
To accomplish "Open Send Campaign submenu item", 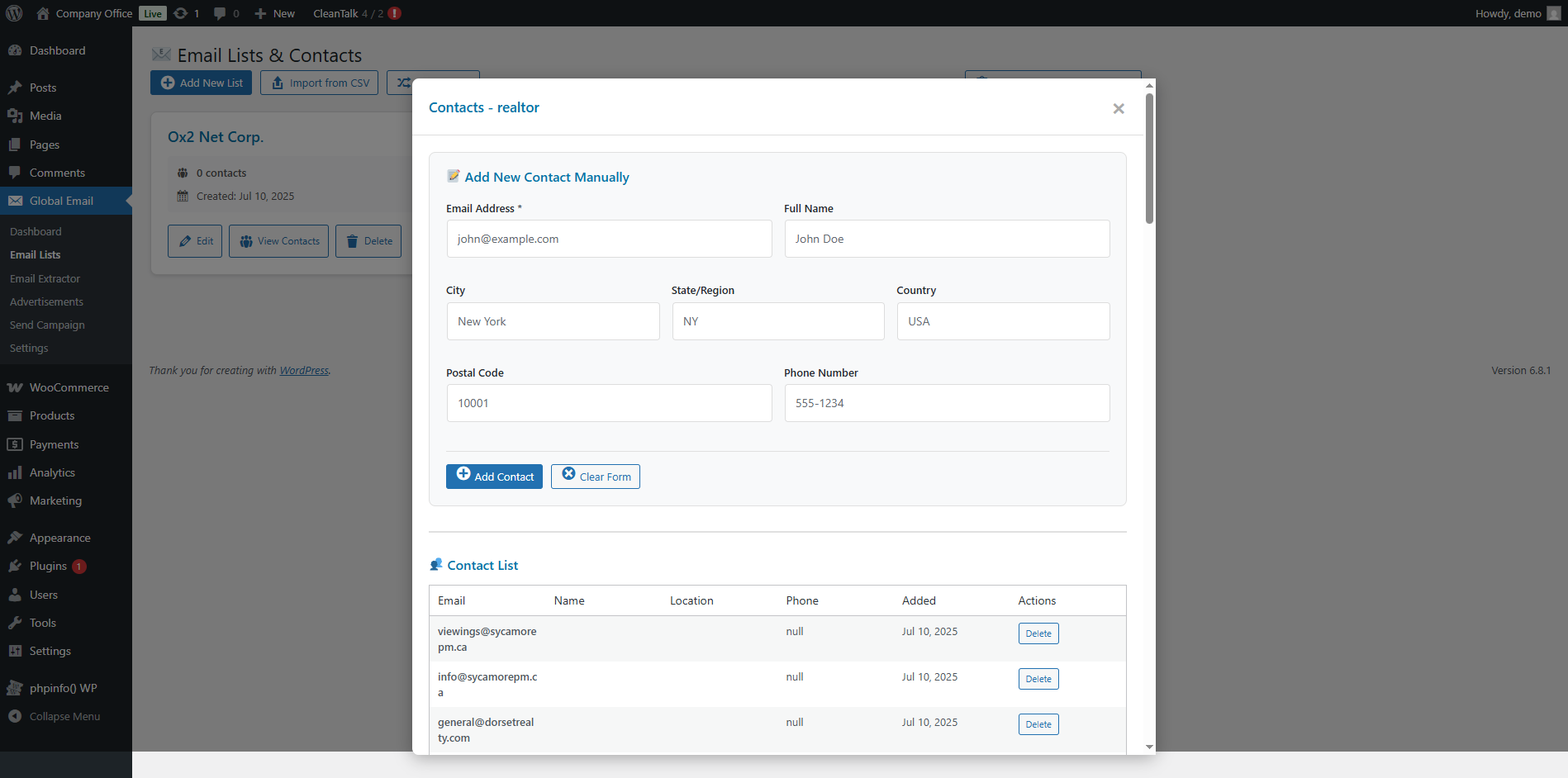I will coord(47,325).
